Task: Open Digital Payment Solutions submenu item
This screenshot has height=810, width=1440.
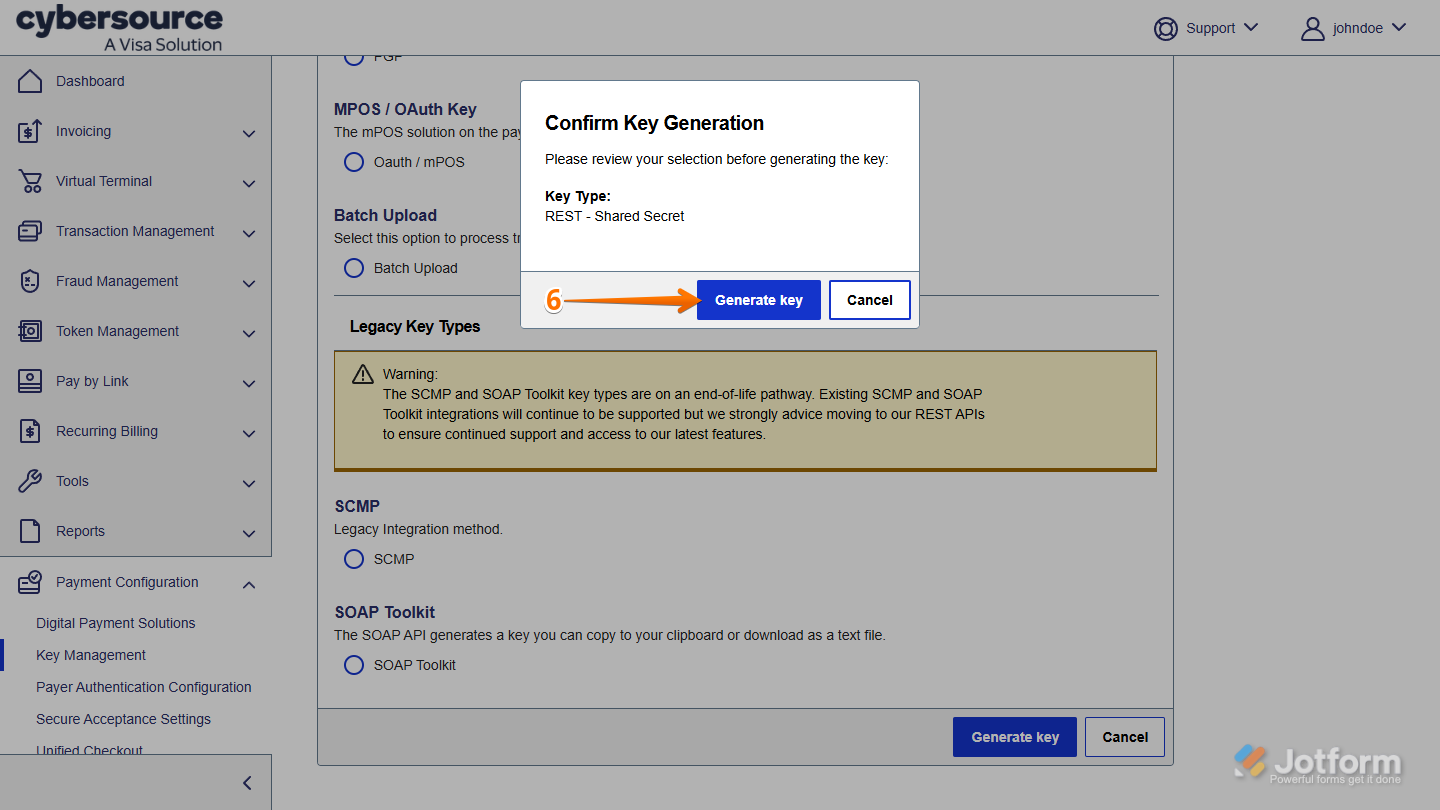Action: point(116,623)
